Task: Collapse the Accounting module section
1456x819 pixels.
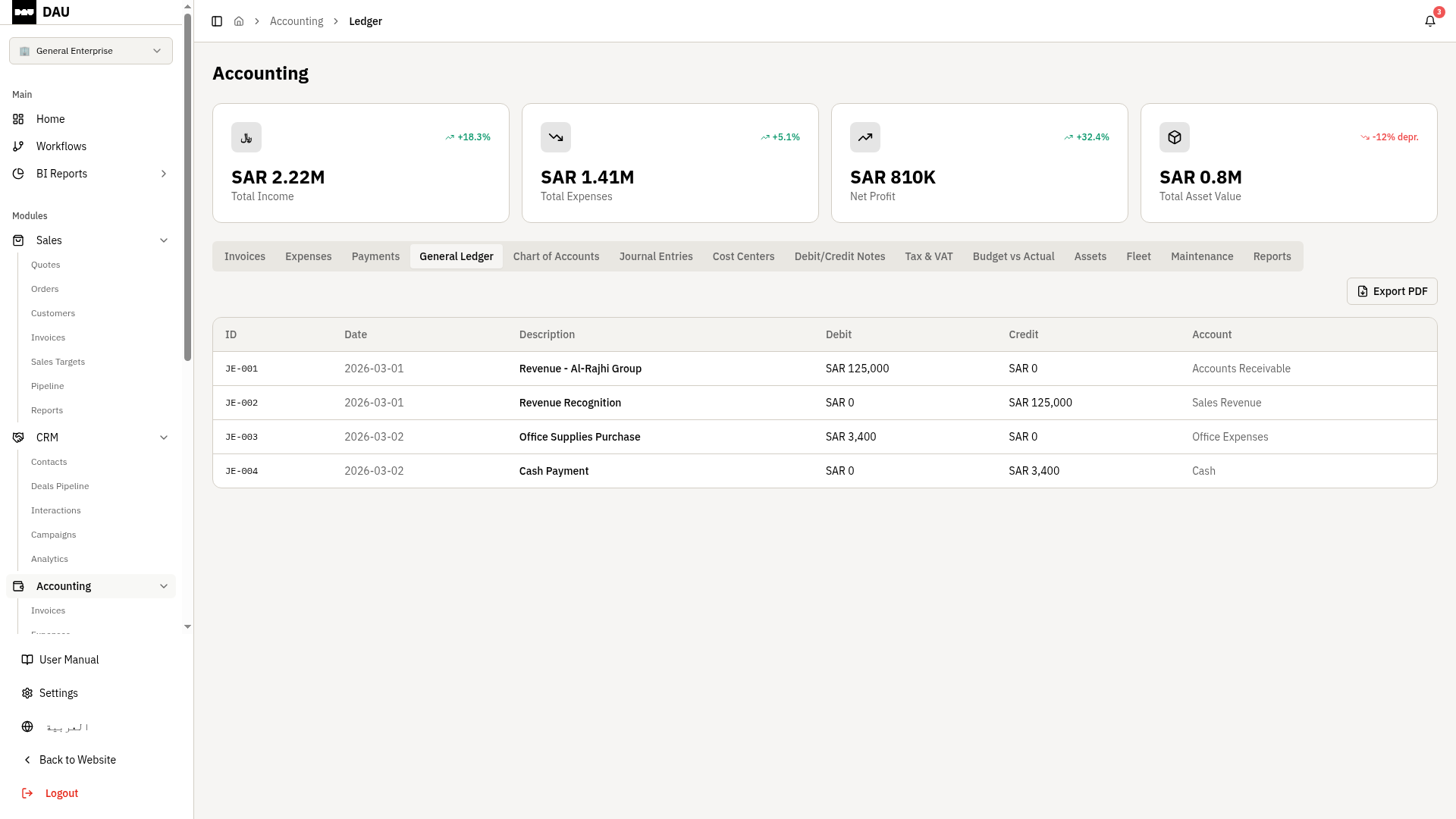Action: (x=164, y=586)
